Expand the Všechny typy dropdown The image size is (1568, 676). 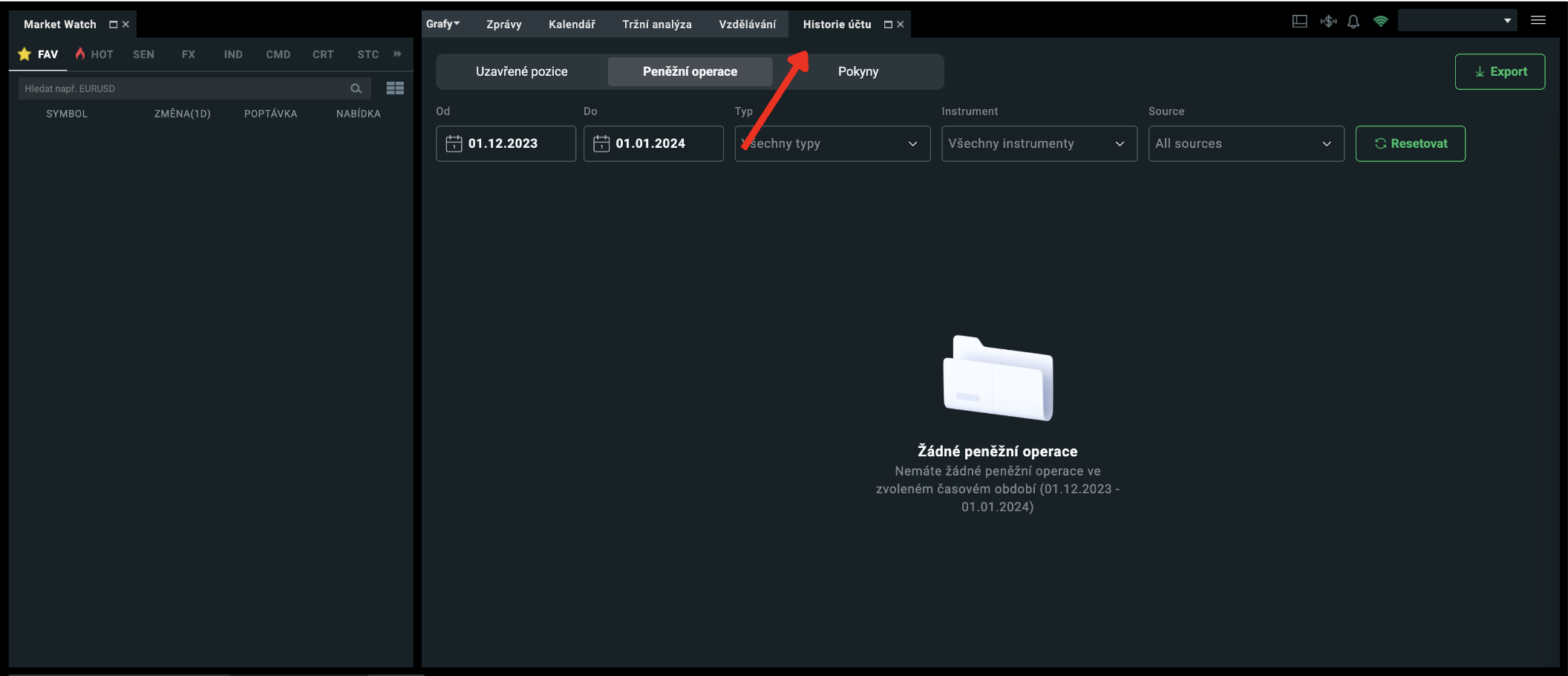[832, 143]
